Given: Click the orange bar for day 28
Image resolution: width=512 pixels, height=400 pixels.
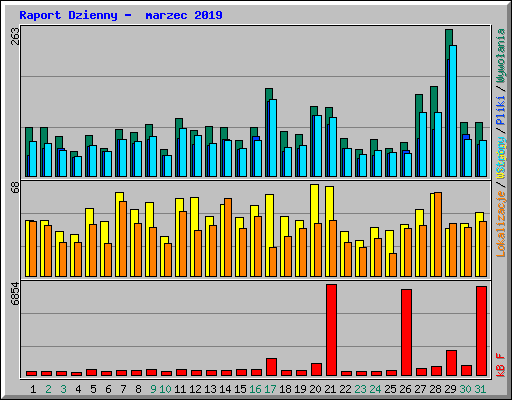Looking at the screenshot, I should tap(438, 234).
